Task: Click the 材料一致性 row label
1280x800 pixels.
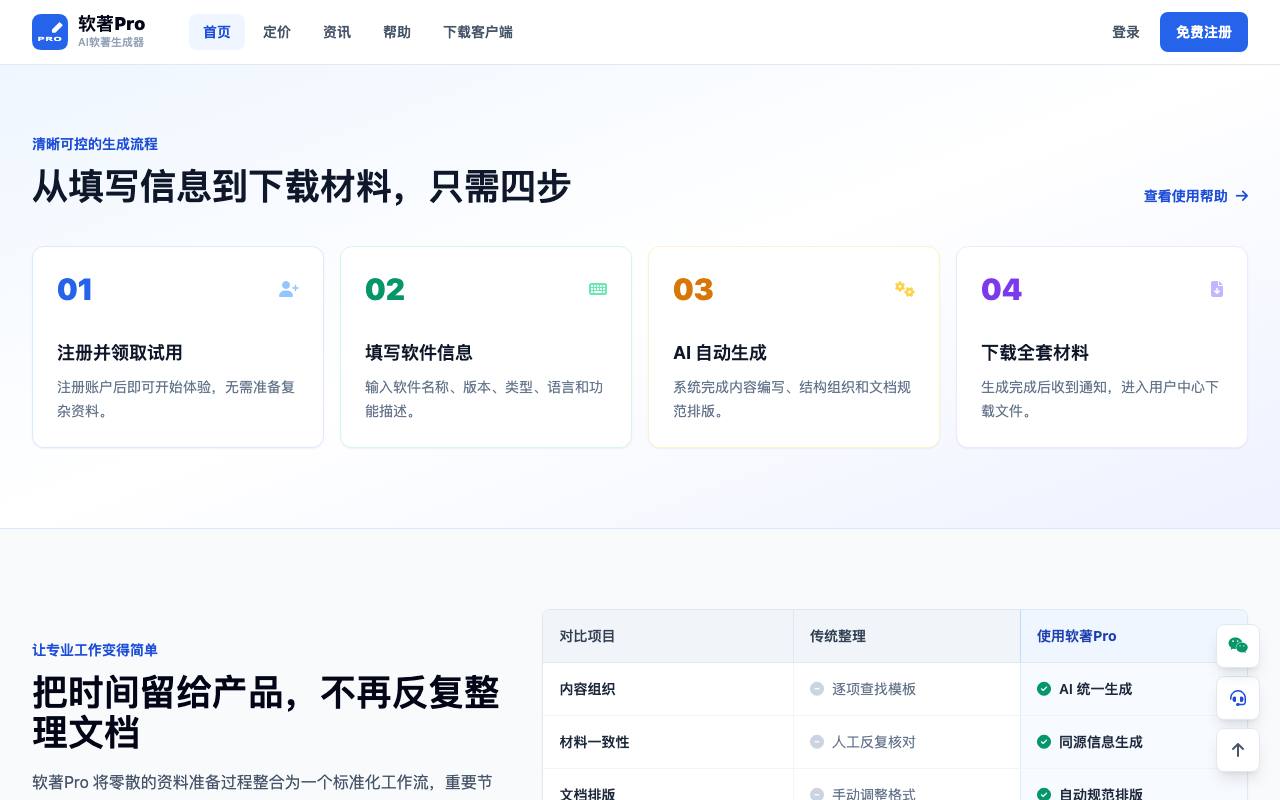Action: [x=595, y=742]
